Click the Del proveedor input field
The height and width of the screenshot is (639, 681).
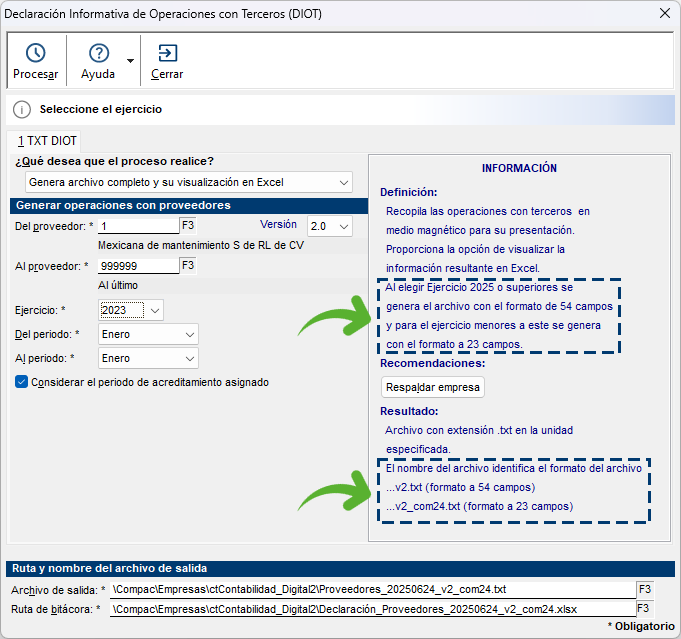tap(137, 227)
